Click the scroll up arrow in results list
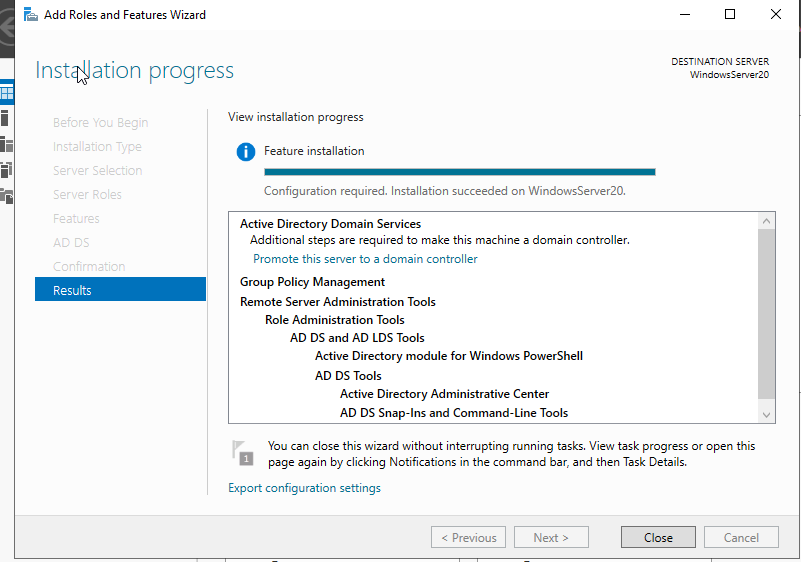Image resolution: width=801 pixels, height=562 pixels. tap(766, 221)
